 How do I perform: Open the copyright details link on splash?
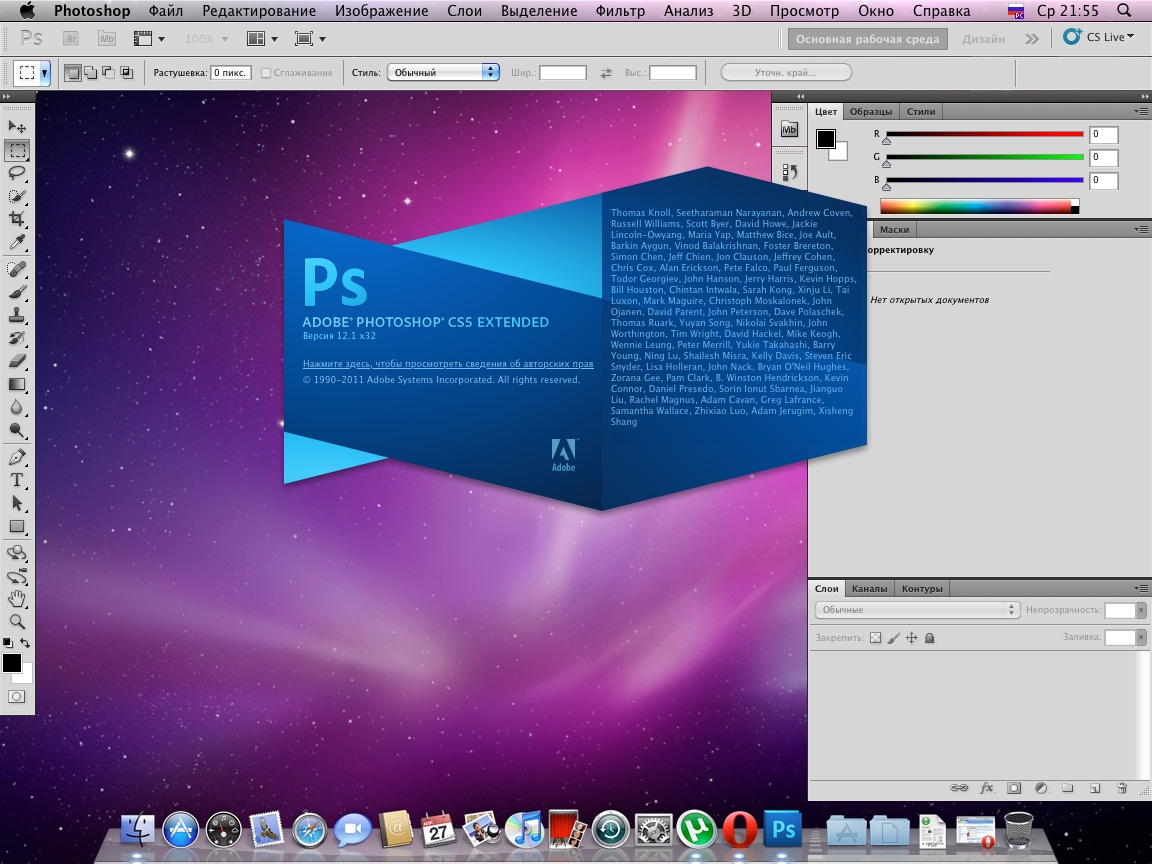coord(448,364)
